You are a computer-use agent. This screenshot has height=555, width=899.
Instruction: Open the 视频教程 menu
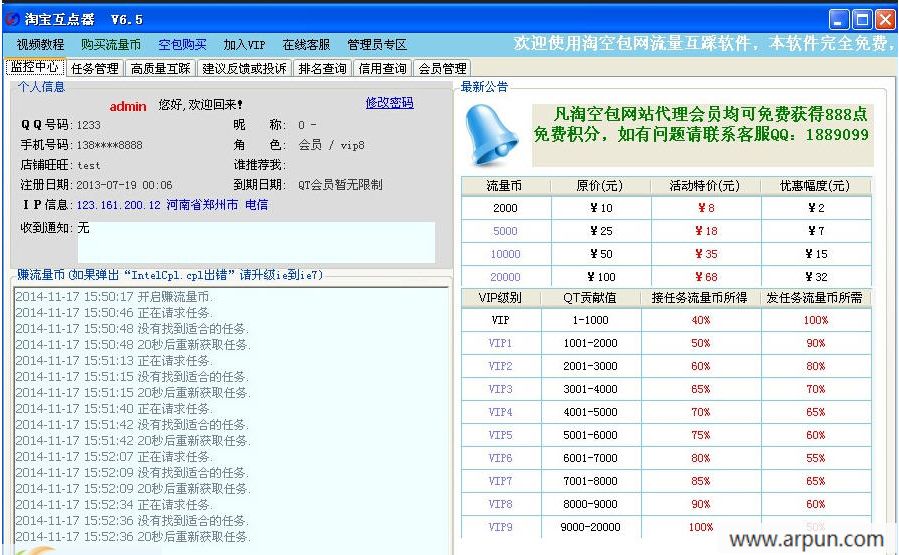click(x=40, y=45)
